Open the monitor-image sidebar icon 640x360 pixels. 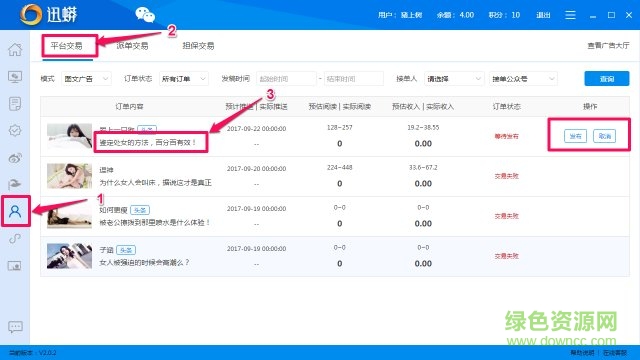[15, 76]
